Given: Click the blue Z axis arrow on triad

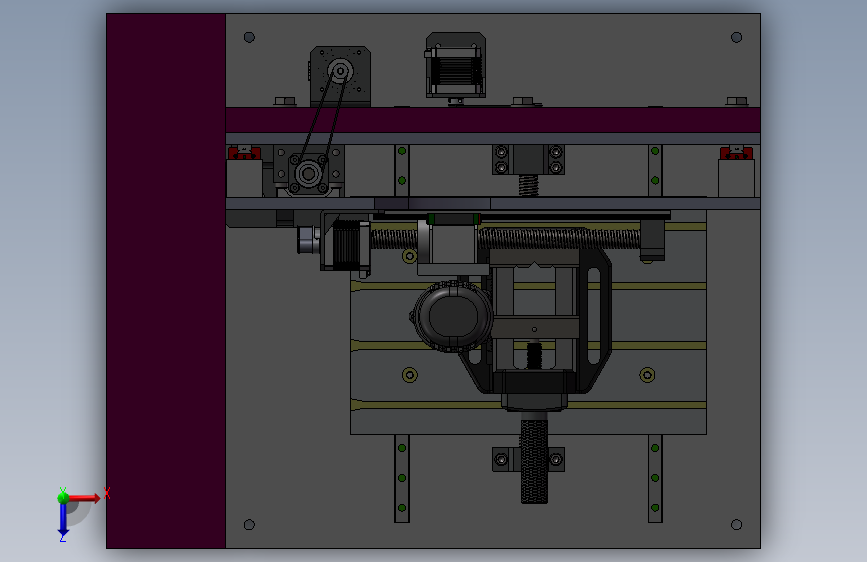Looking at the screenshot, I should point(63,519).
